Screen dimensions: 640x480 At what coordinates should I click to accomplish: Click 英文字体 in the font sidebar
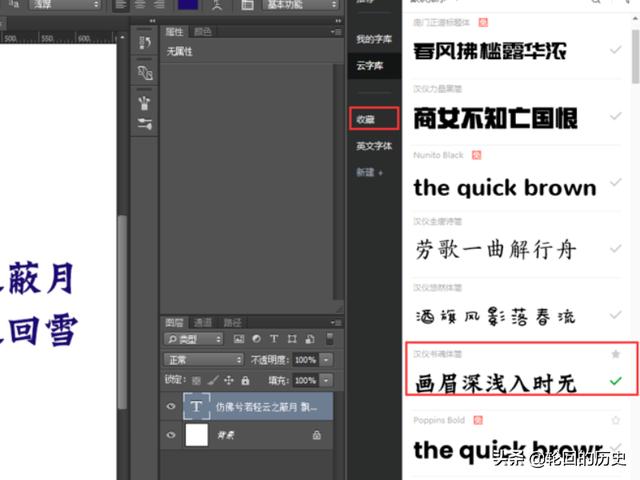click(374, 146)
